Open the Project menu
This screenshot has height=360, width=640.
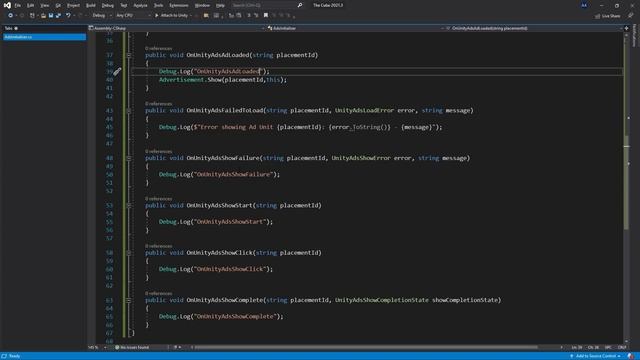point(73,5)
